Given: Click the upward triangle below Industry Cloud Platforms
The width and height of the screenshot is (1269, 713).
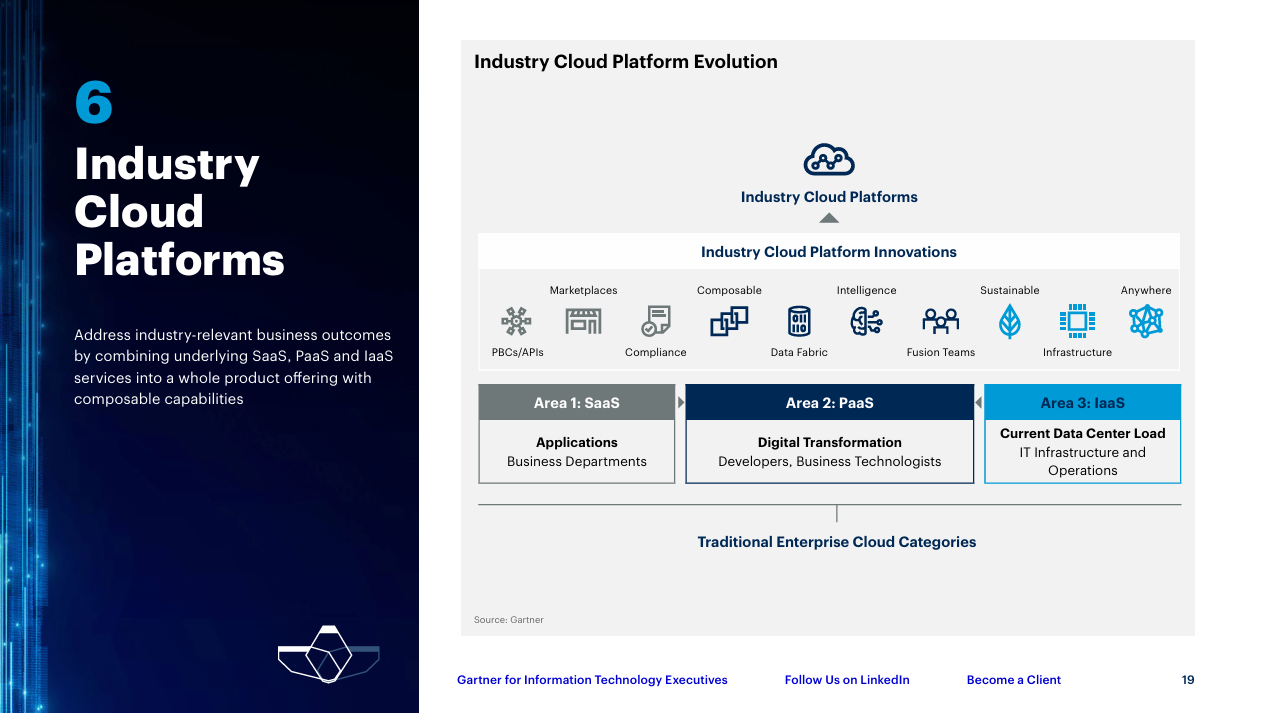Looking at the screenshot, I should [x=829, y=218].
